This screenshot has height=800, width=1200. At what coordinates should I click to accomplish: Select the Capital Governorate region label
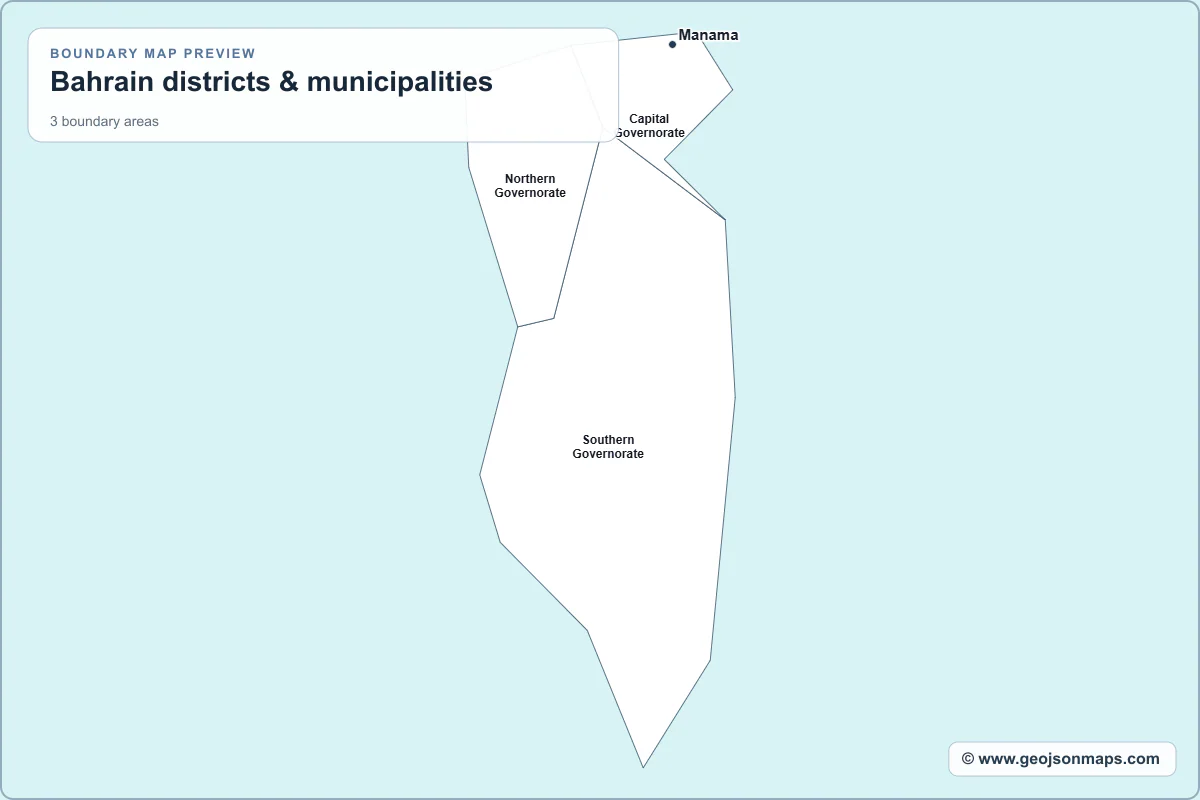pos(649,126)
